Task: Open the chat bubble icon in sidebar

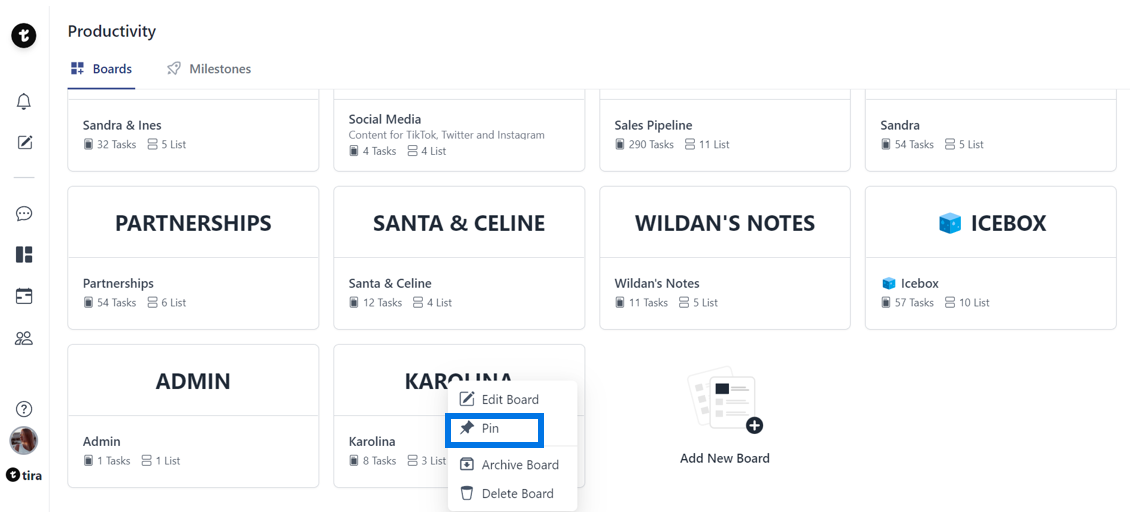Action: (x=24, y=214)
